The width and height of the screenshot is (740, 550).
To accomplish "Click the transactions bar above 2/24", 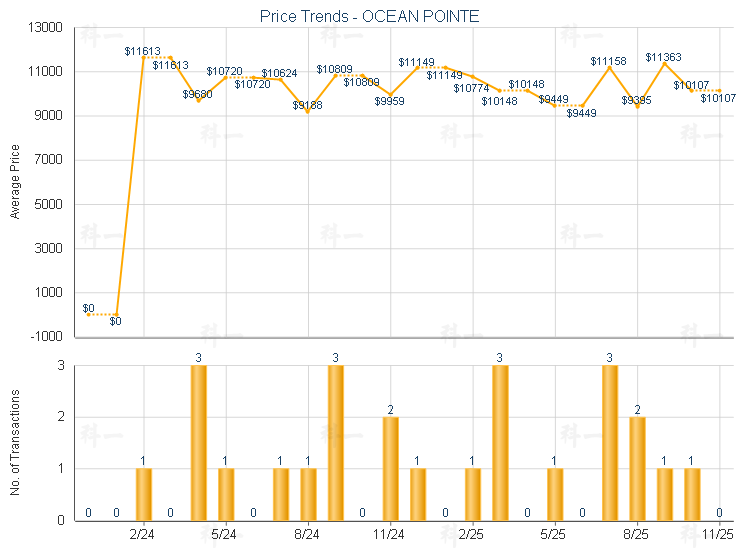I will pyautogui.click(x=144, y=493).
